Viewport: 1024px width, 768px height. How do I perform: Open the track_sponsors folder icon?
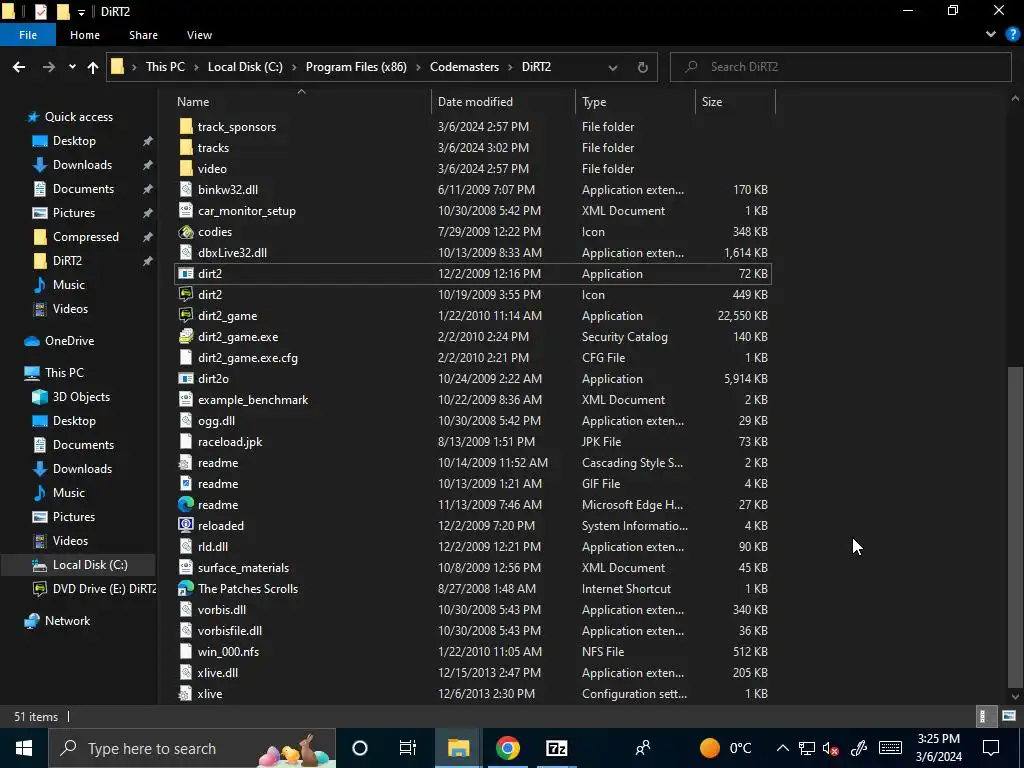click(186, 127)
